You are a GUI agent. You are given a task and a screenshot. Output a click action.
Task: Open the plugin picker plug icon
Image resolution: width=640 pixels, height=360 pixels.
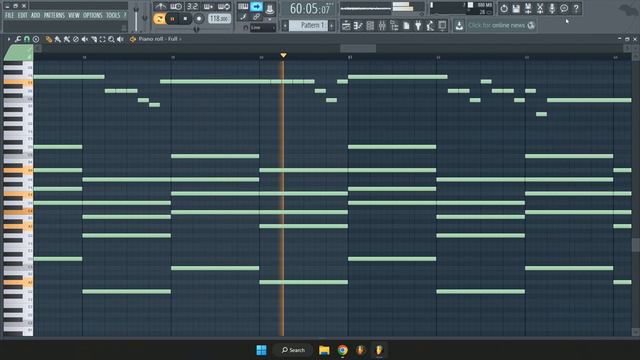click(x=418, y=26)
